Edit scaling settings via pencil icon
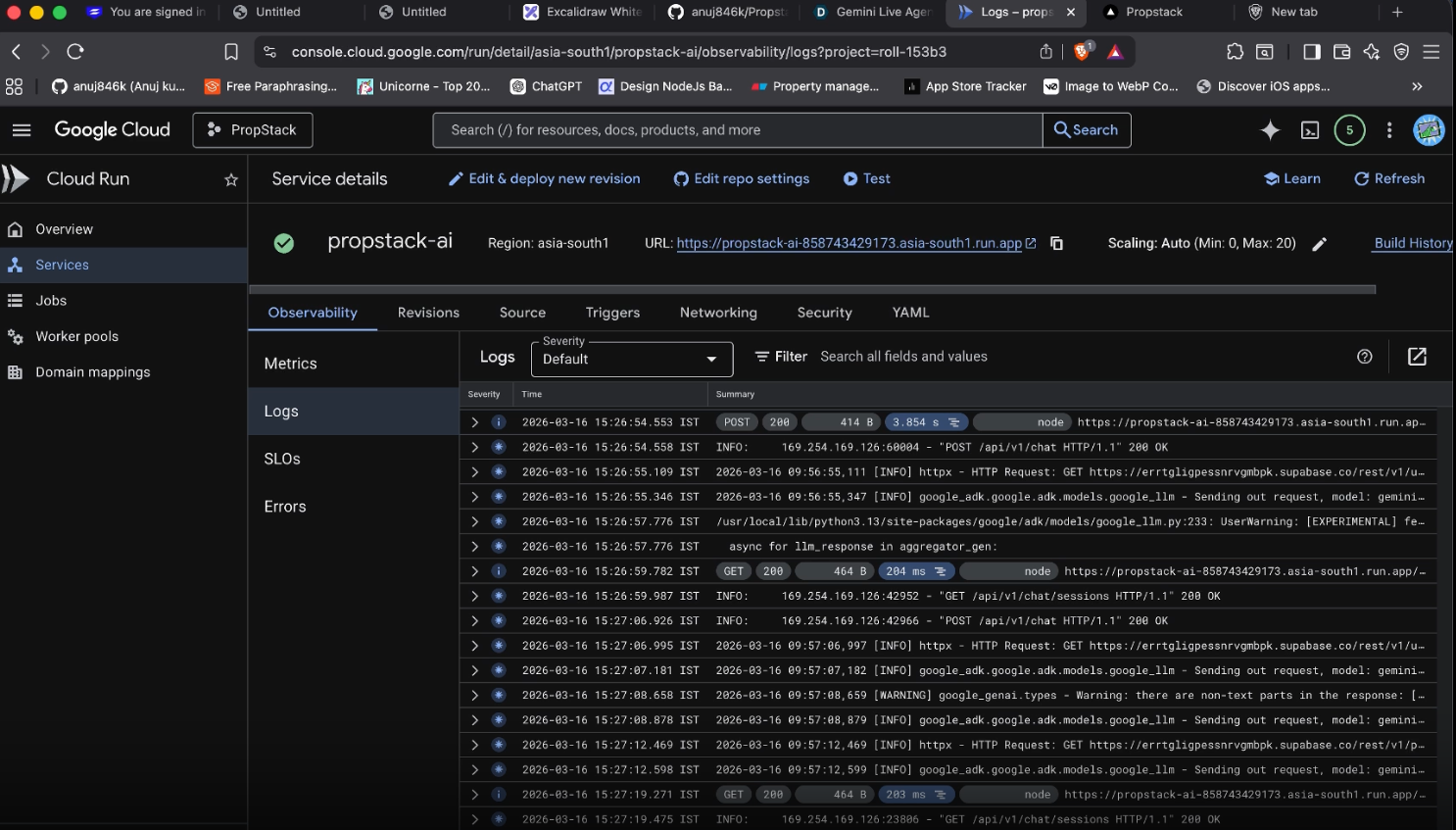 coord(1320,243)
